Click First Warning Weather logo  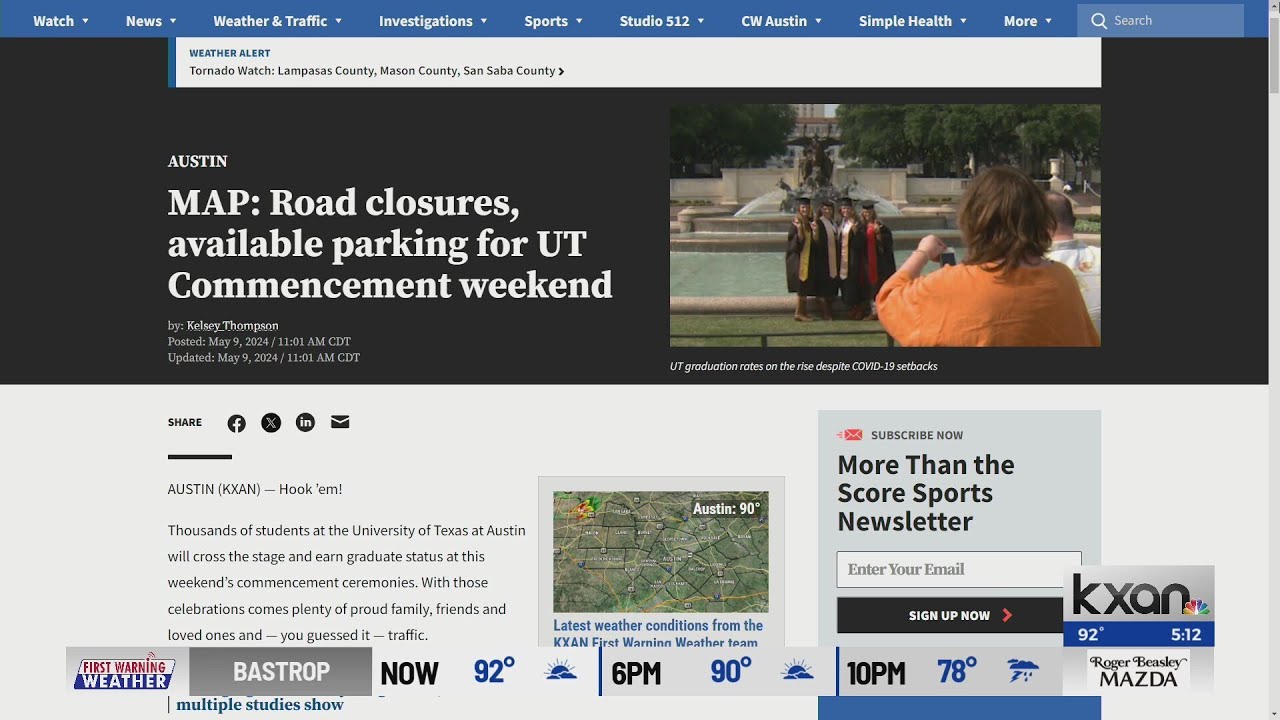[125, 671]
